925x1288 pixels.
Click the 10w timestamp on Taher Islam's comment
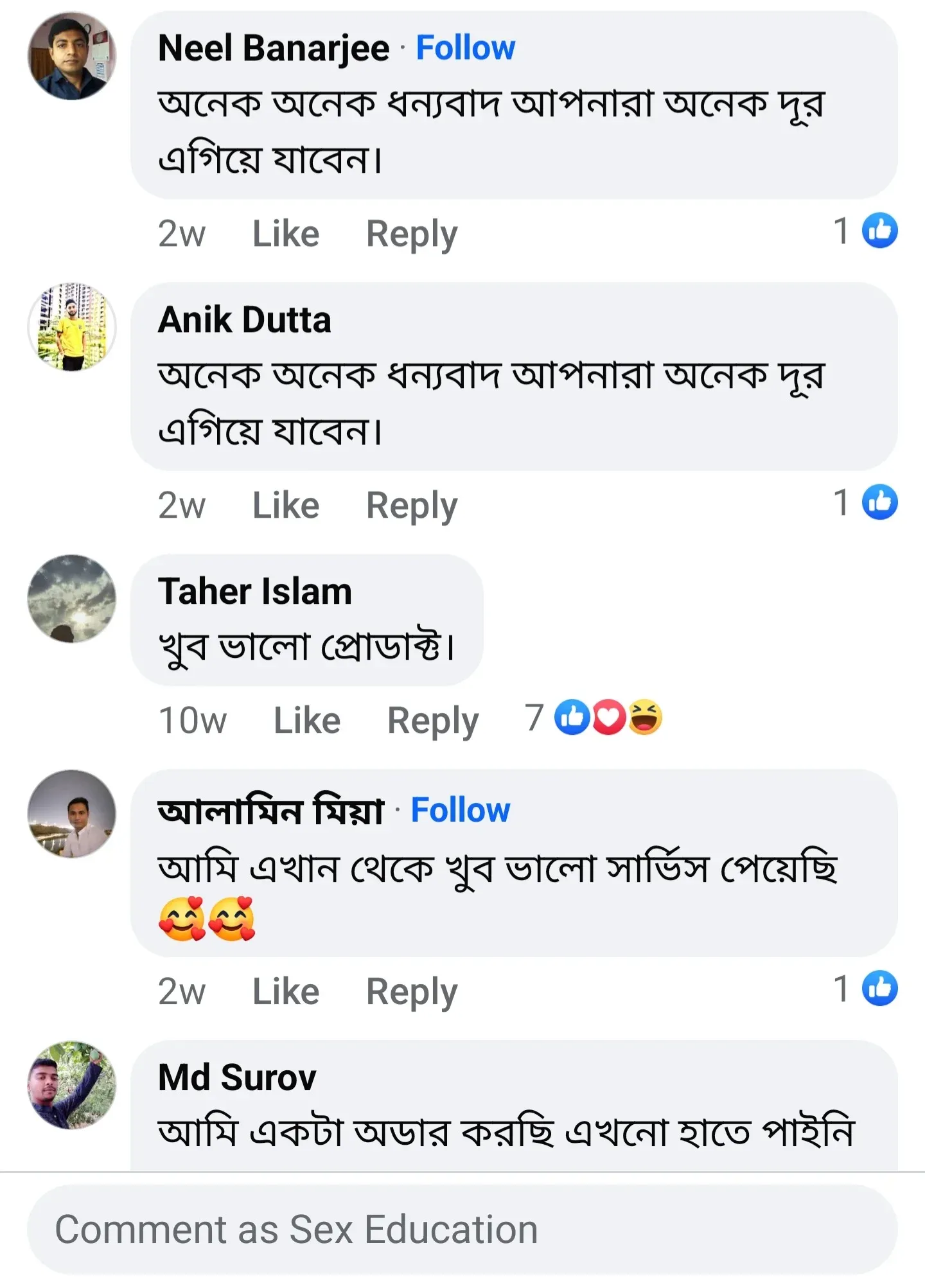194,719
